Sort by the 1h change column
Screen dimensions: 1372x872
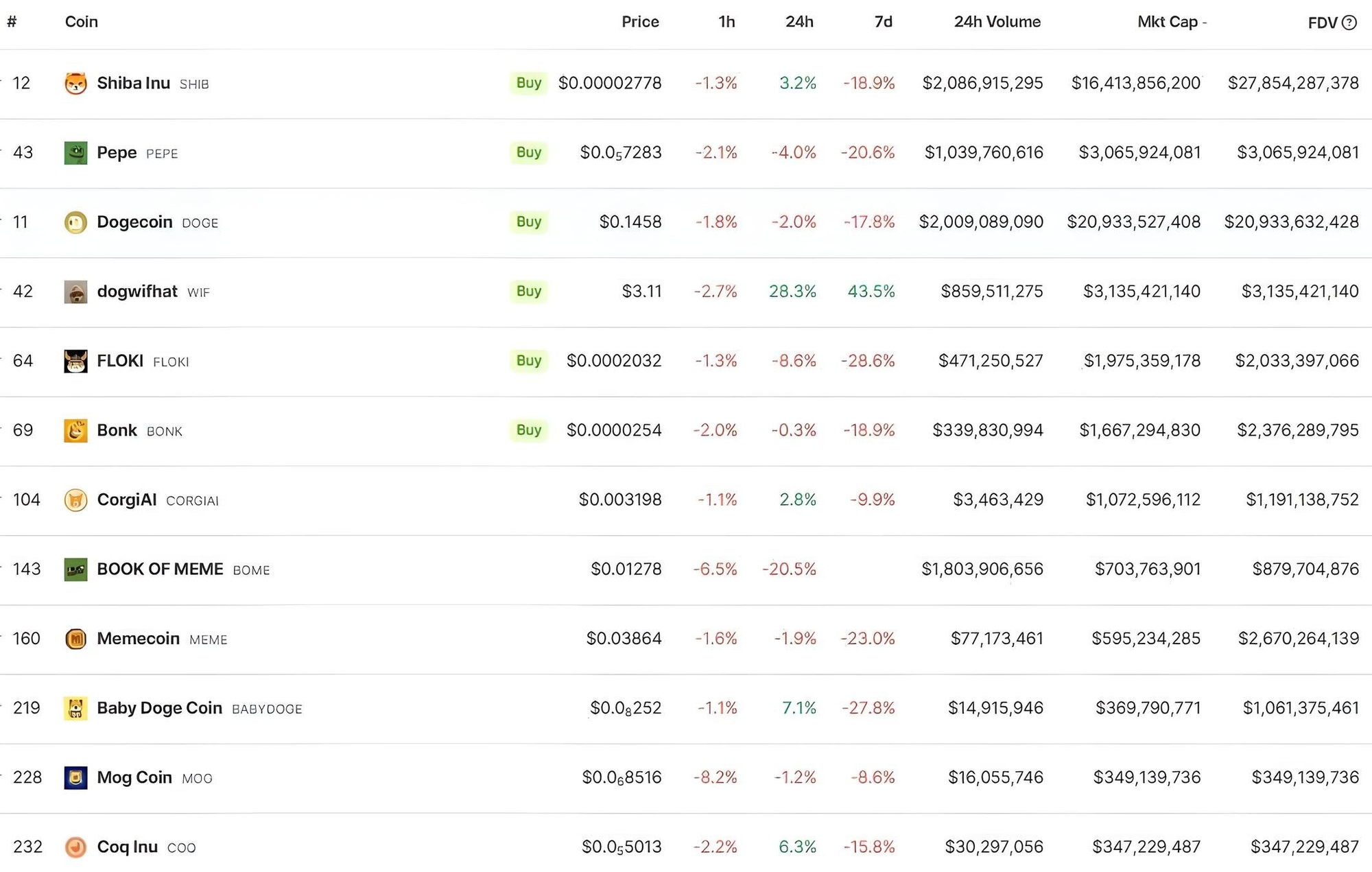coord(726,22)
